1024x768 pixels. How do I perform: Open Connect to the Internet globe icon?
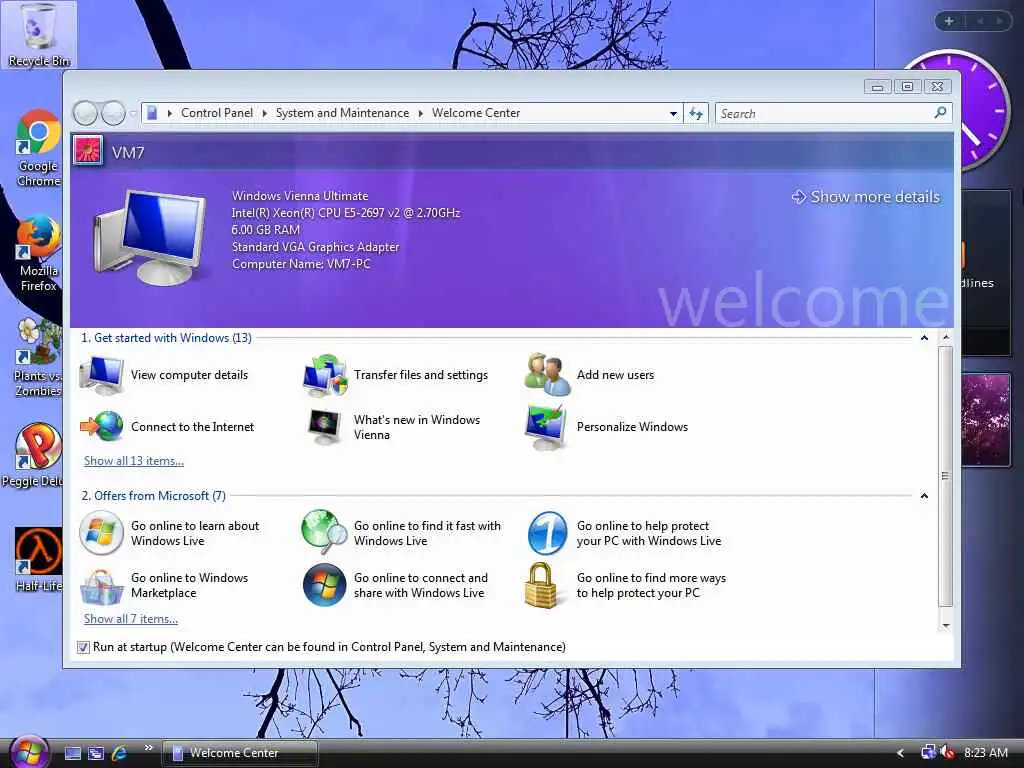(x=102, y=426)
